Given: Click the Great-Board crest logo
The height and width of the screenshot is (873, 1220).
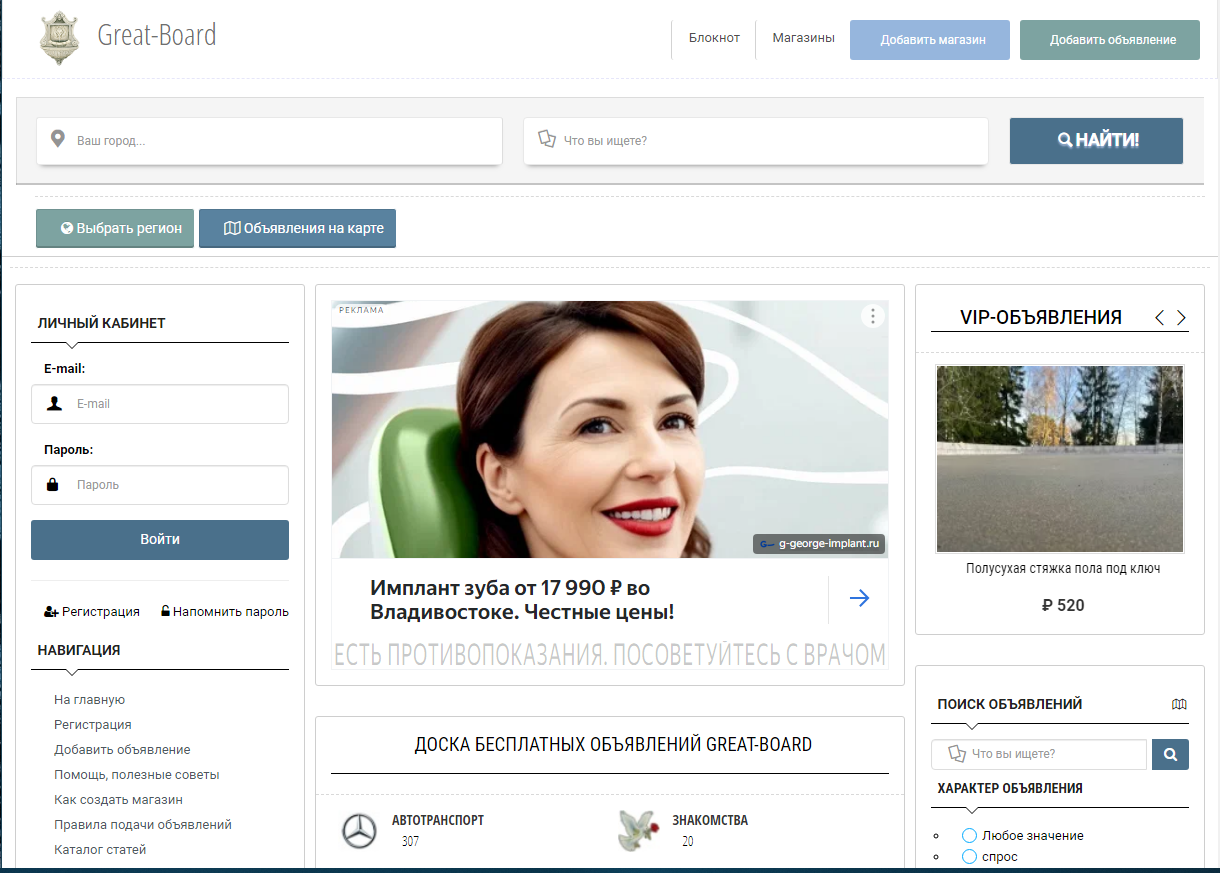Looking at the screenshot, I should pyautogui.click(x=59, y=39).
